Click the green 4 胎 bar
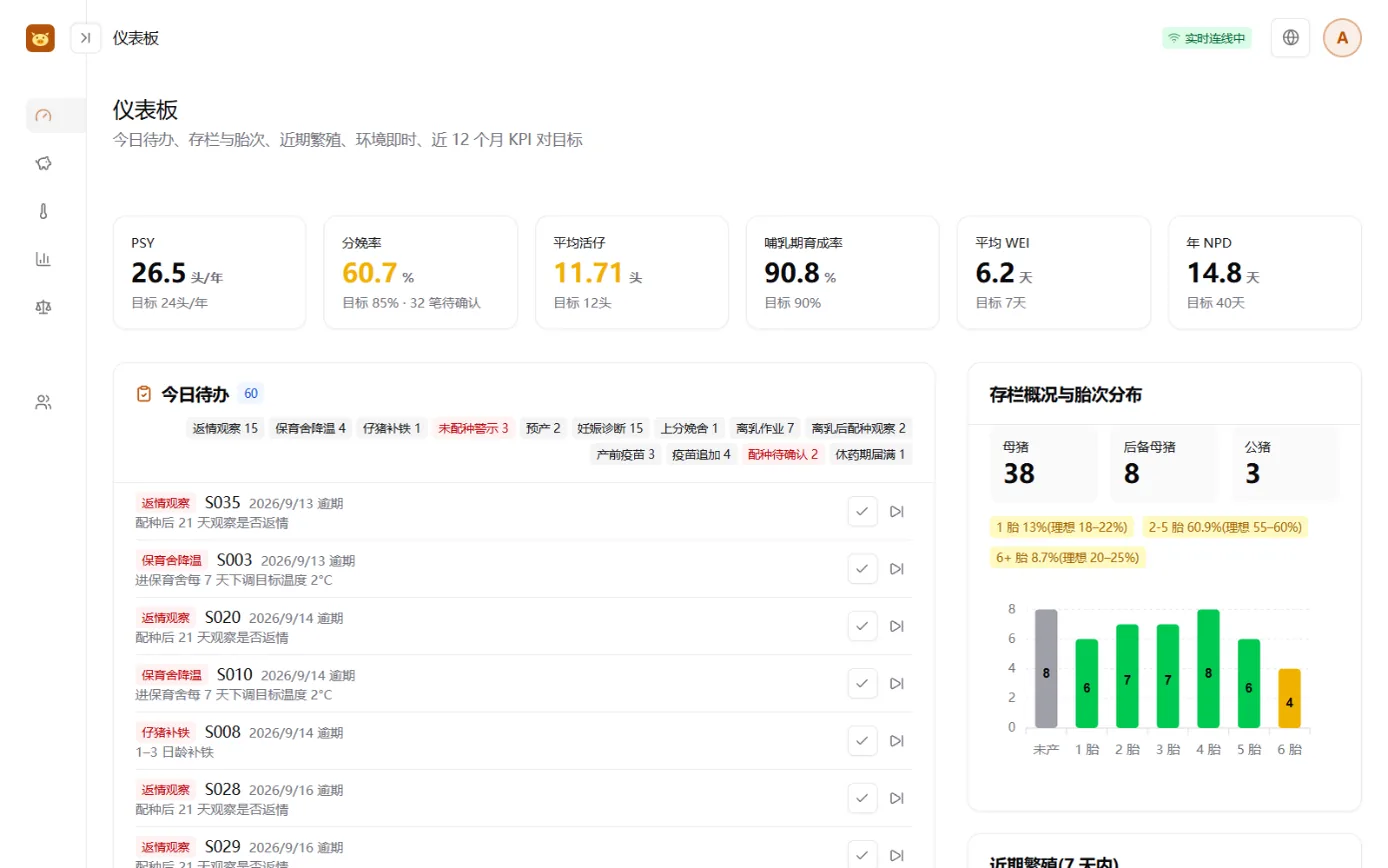Image resolution: width=1388 pixels, height=868 pixels. [1208, 669]
